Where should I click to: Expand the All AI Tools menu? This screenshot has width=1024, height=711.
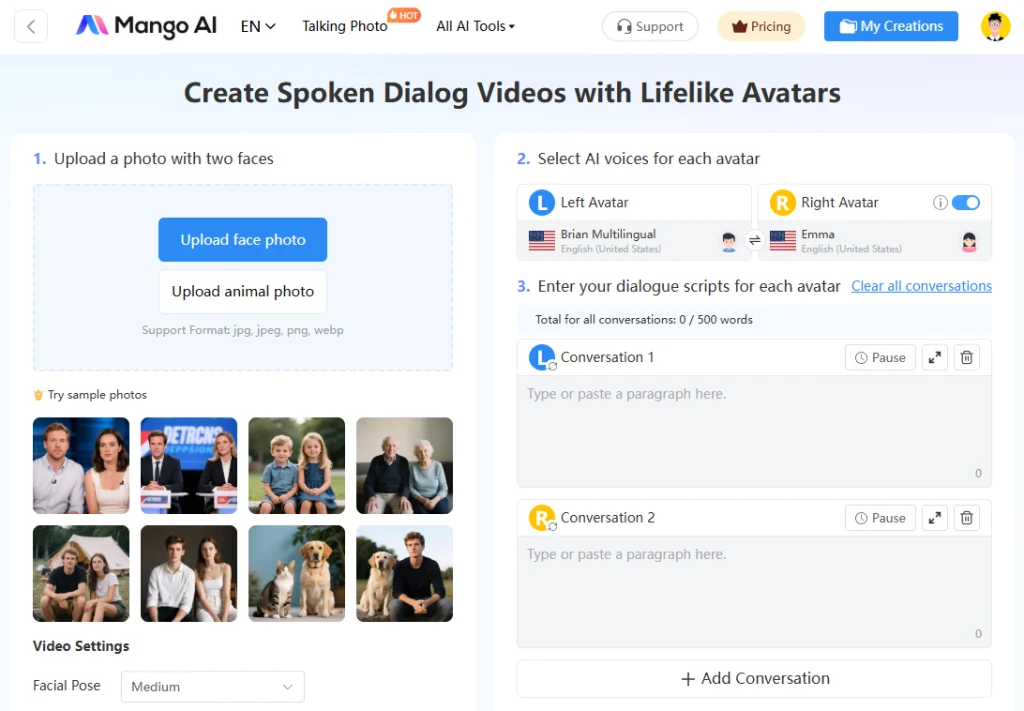click(475, 26)
